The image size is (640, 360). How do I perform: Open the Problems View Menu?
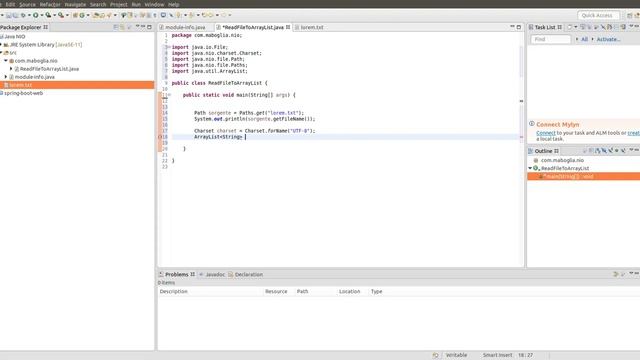point(631,273)
